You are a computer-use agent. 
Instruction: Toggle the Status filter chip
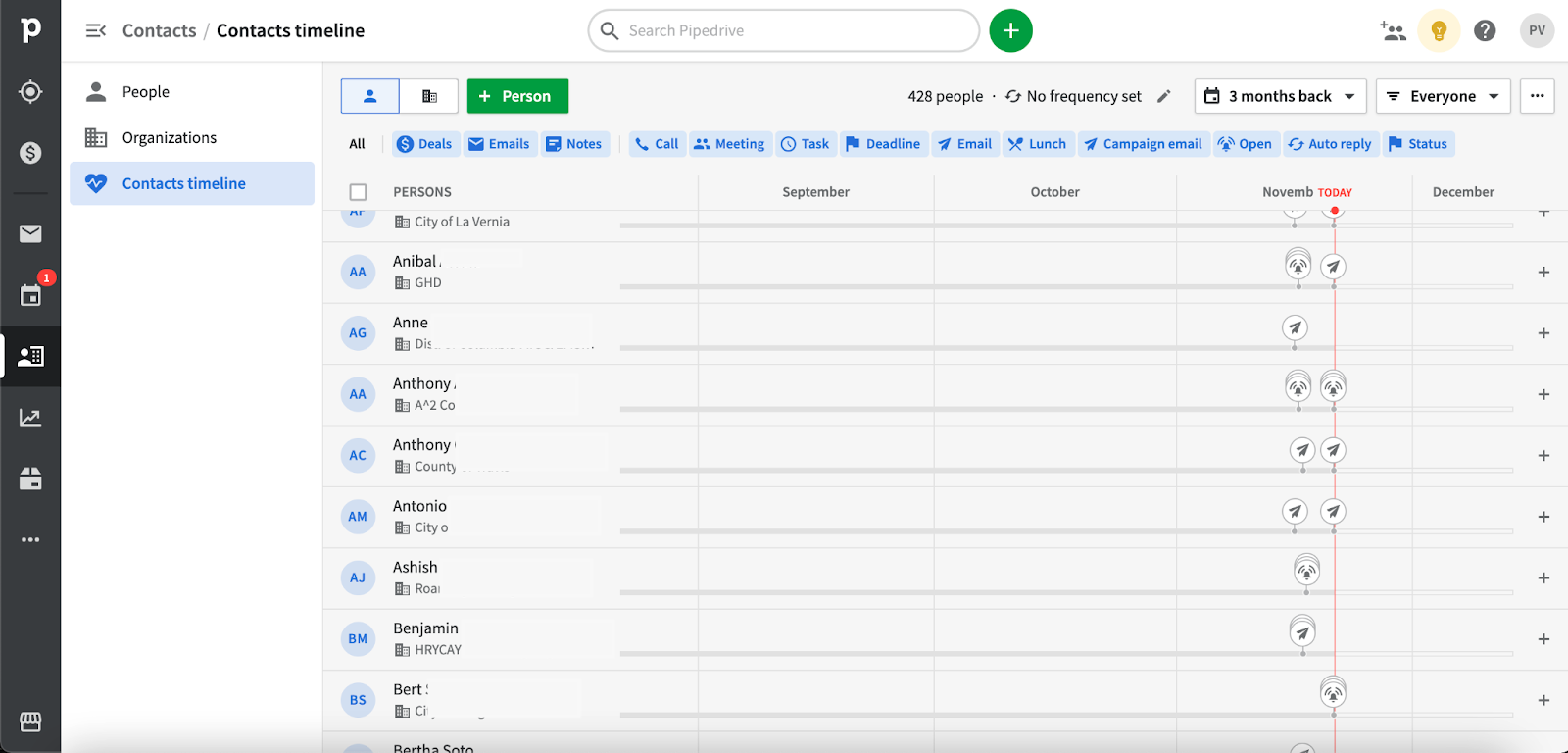(1418, 144)
